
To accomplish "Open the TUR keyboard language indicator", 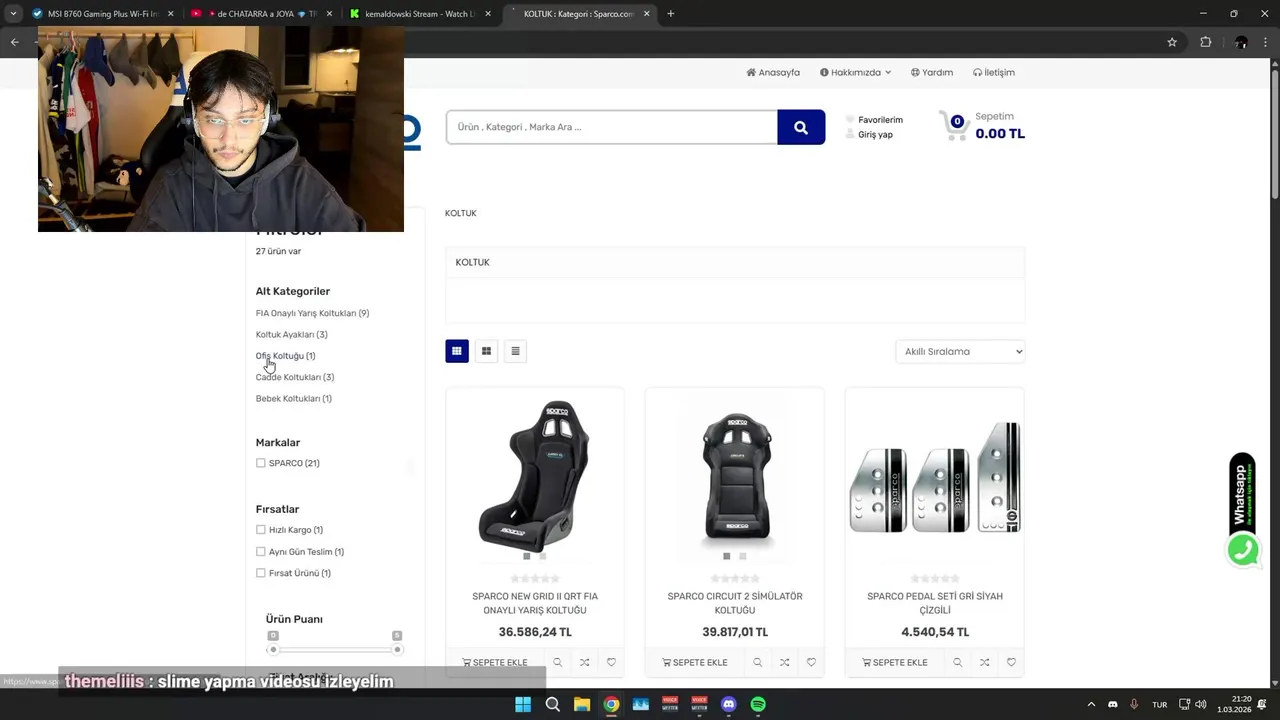I will 1159,704.
